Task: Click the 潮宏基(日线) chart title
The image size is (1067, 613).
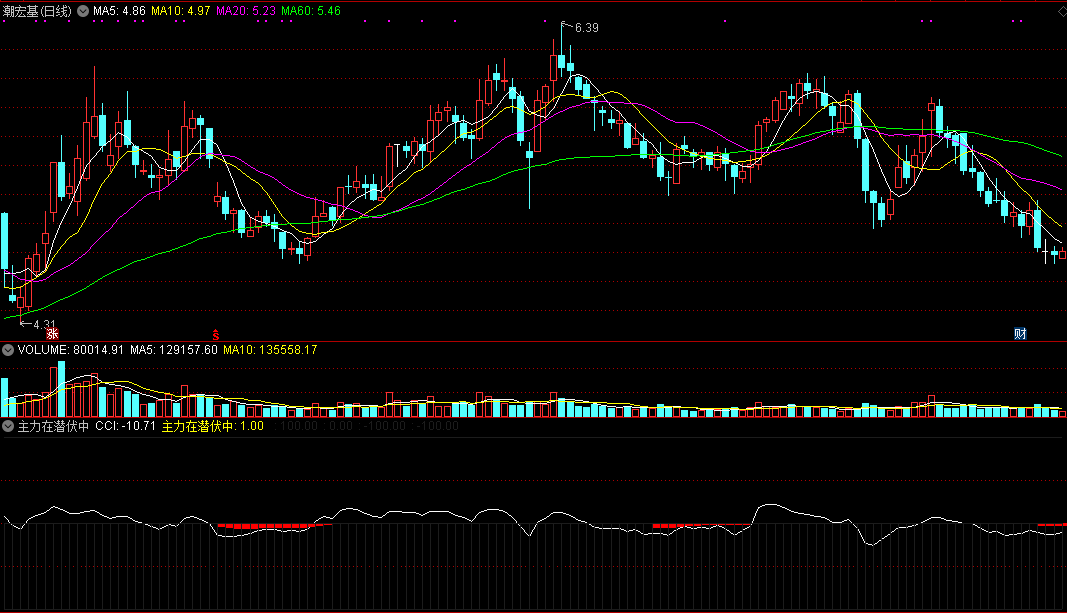Action: tap(37, 11)
